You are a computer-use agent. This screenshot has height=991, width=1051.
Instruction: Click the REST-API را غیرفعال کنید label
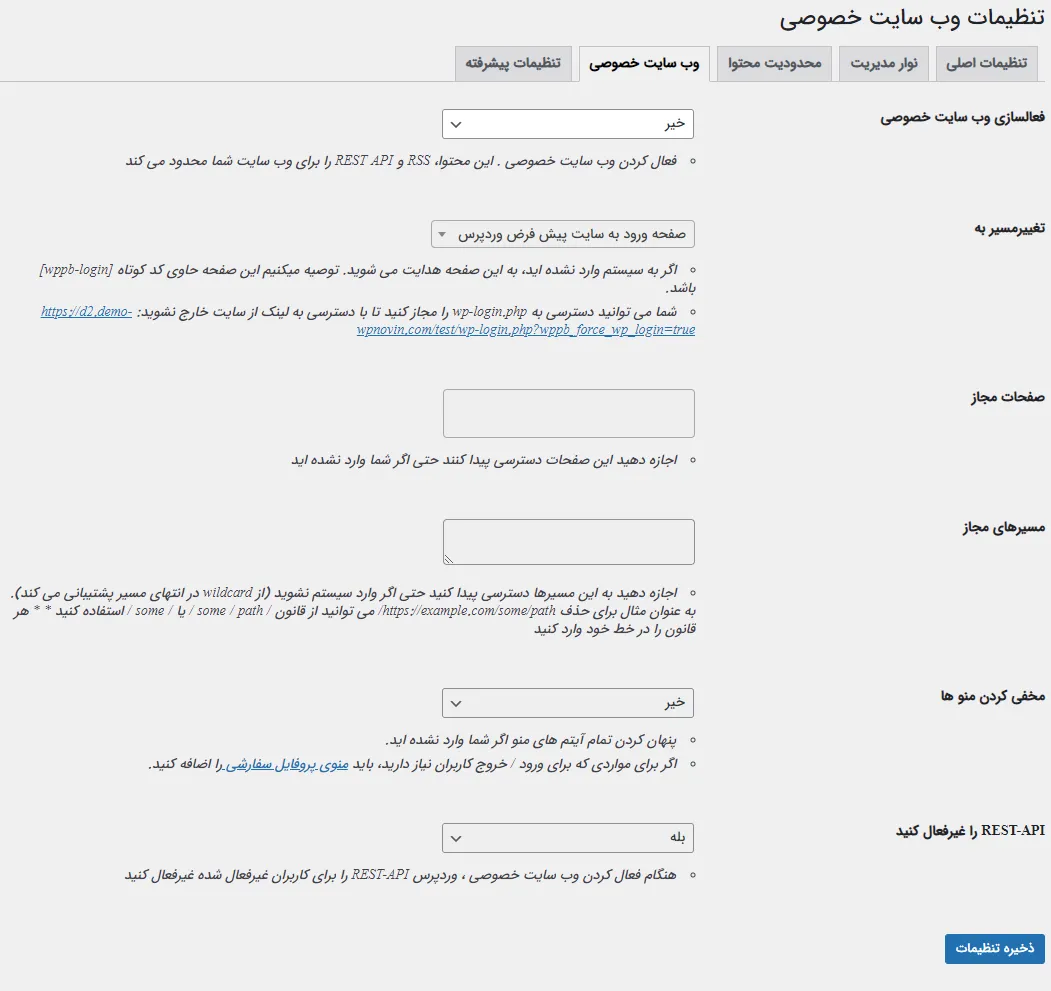click(x=971, y=831)
